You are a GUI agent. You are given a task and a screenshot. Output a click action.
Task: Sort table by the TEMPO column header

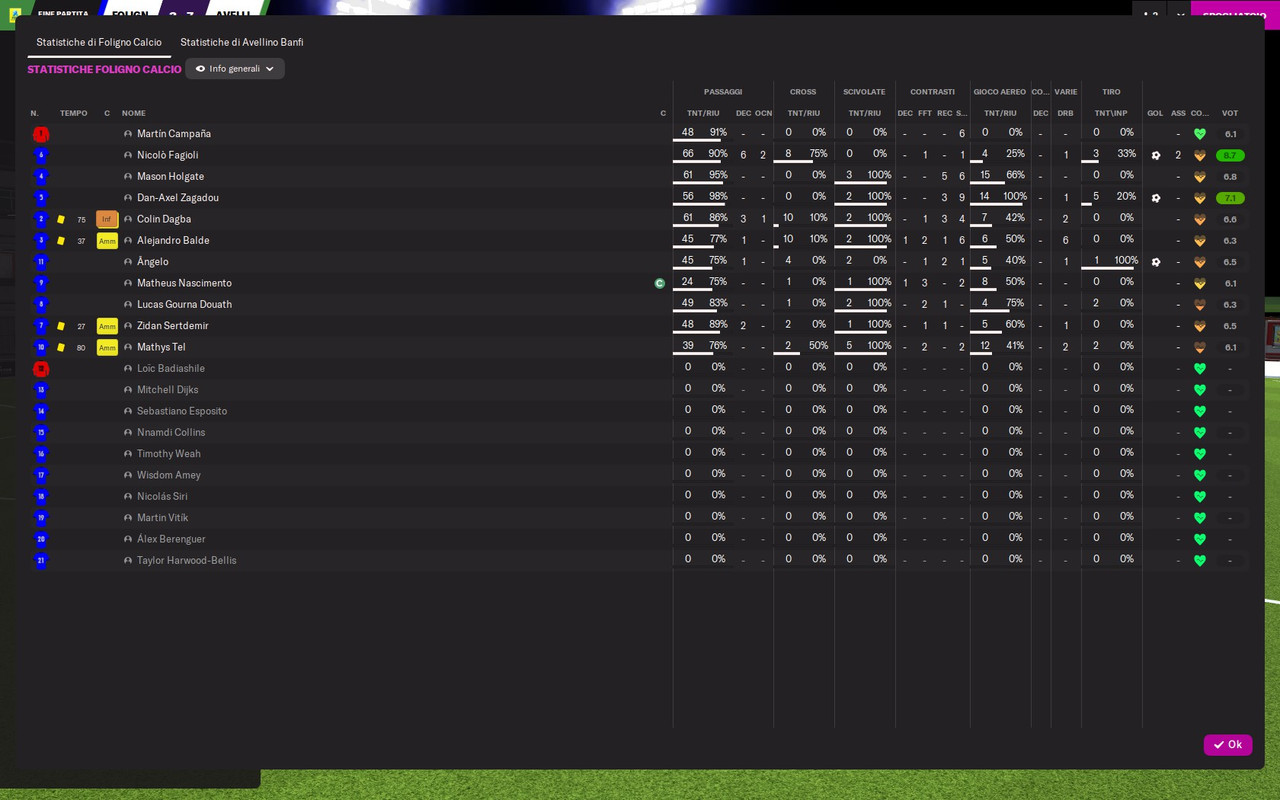point(73,113)
